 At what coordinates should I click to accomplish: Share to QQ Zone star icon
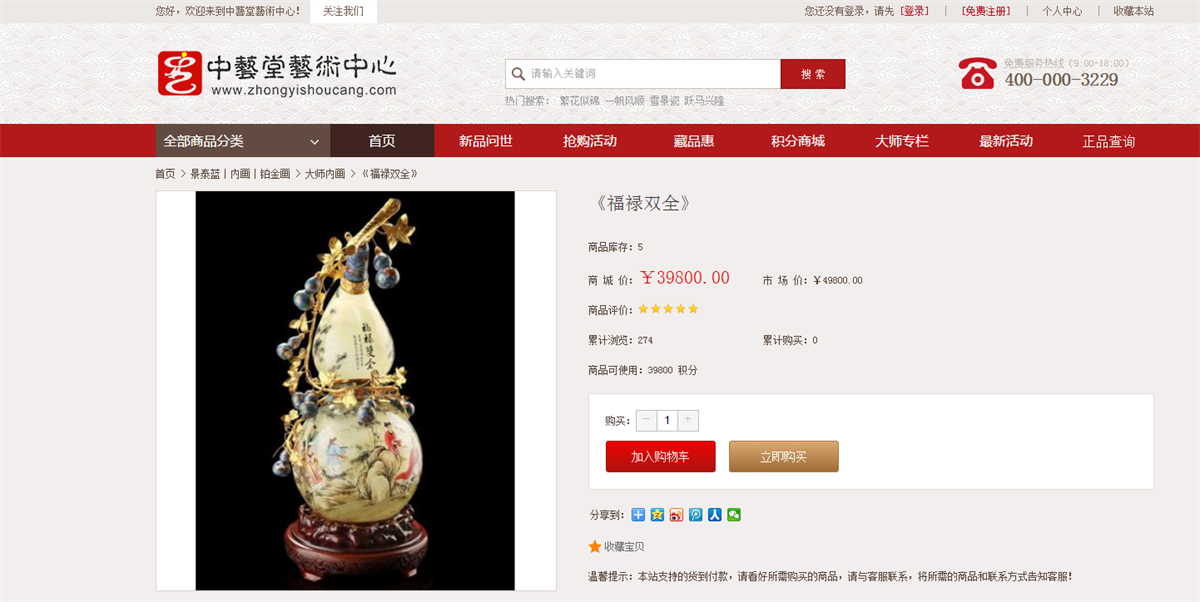(657, 515)
